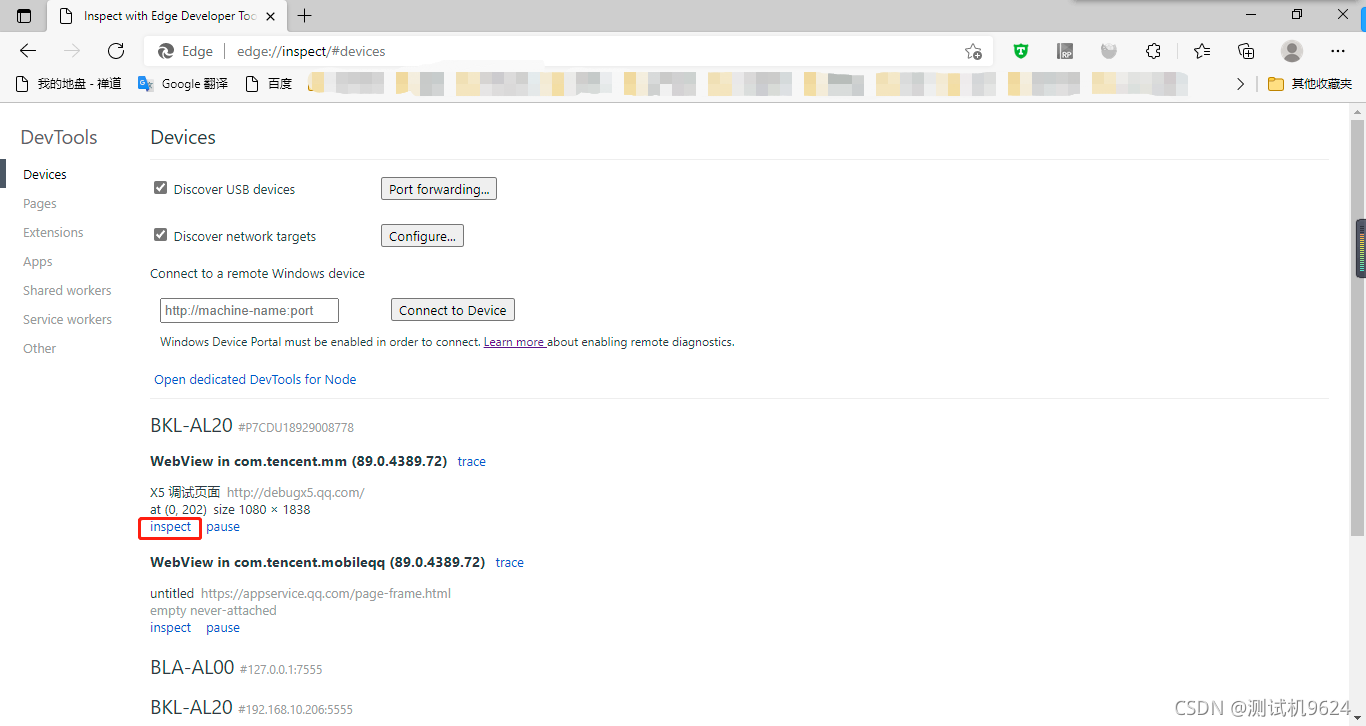The width and height of the screenshot is (1366, 726).
Task: Click the http://machine-name:port input field
Action: (249, 310)
